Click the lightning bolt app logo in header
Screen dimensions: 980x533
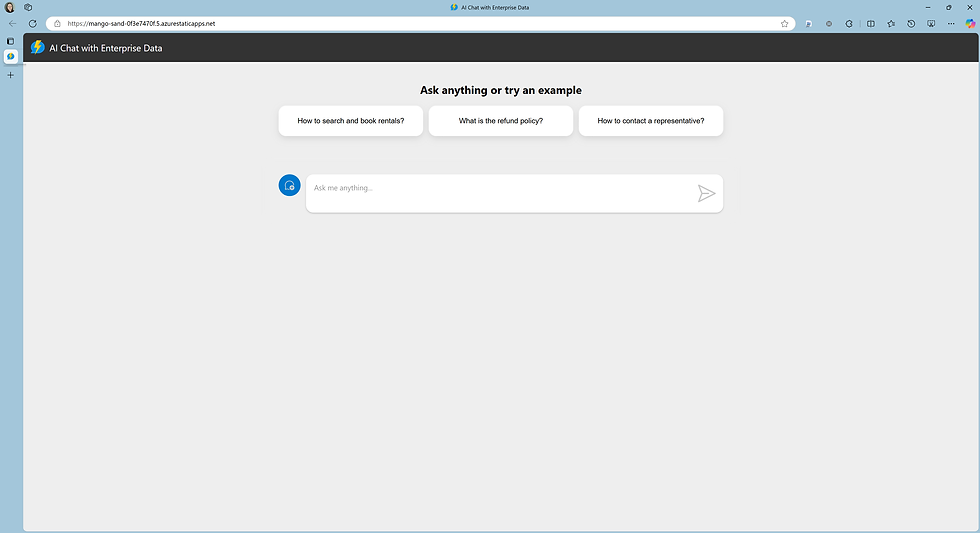38,47
